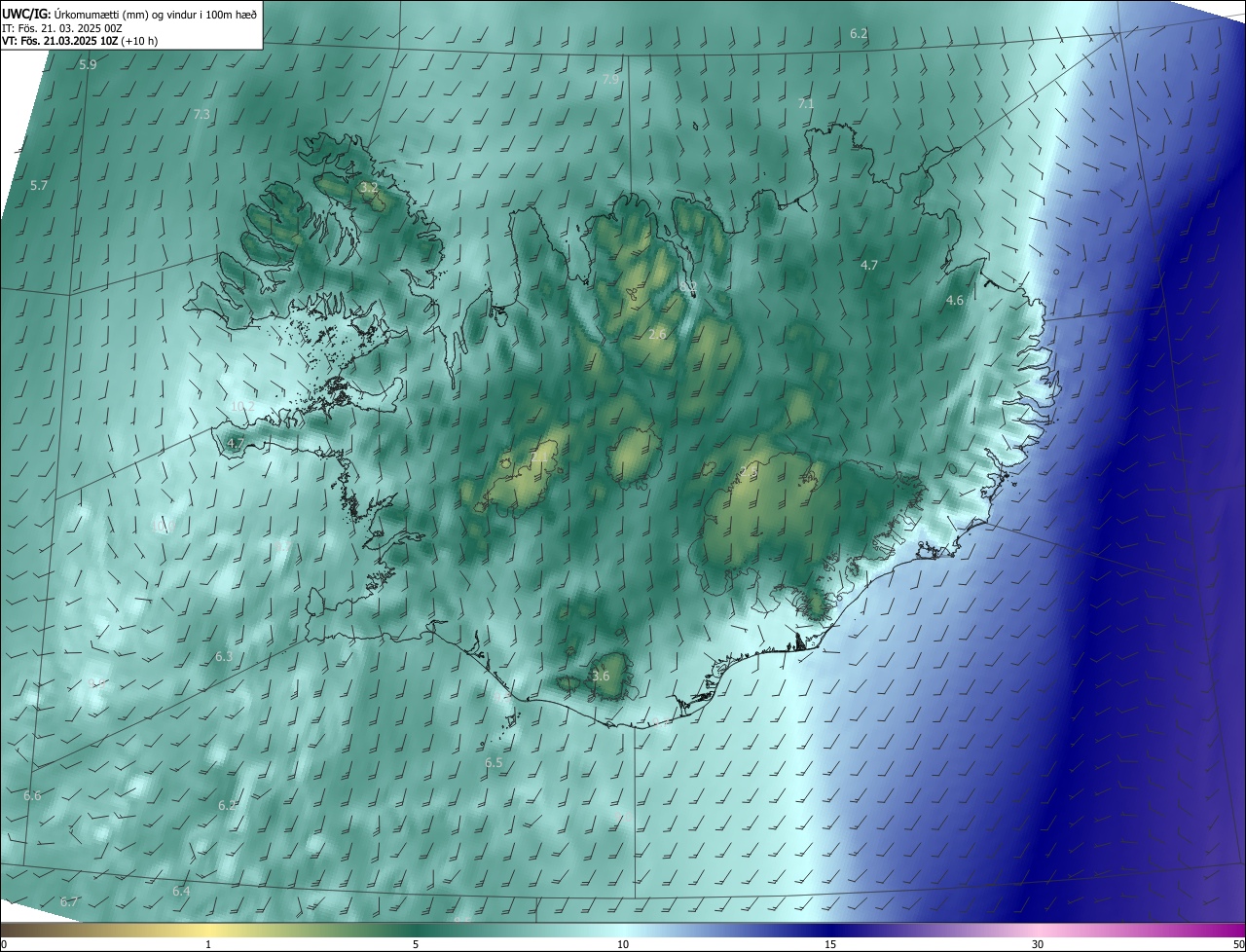Click the colorbar tick label "5"

(416, 944)
